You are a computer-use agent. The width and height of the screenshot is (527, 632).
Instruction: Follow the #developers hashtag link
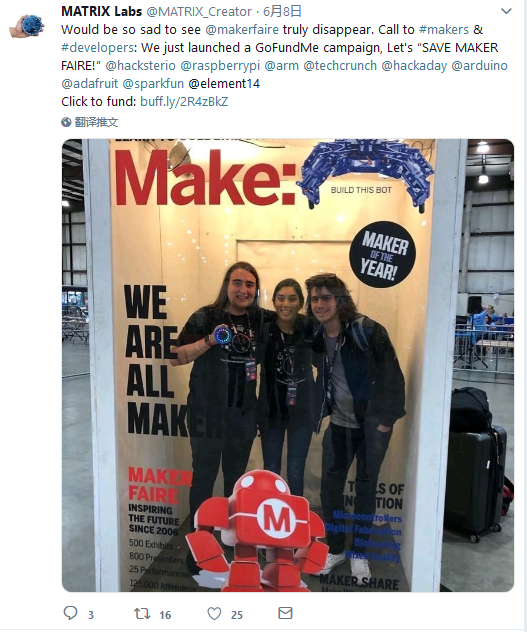[x=97, y=48]
